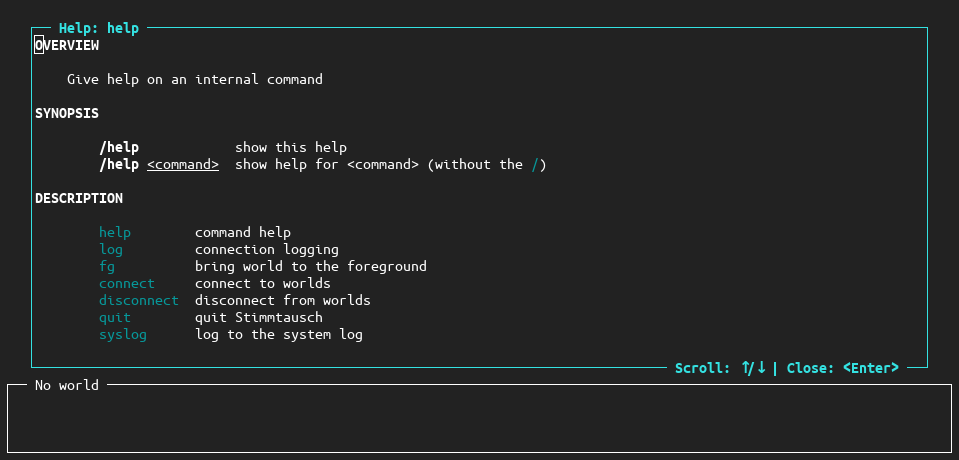Click the down arrow scroll hint
This screenshot has width=959, height=460.
[x=761, y=368]
